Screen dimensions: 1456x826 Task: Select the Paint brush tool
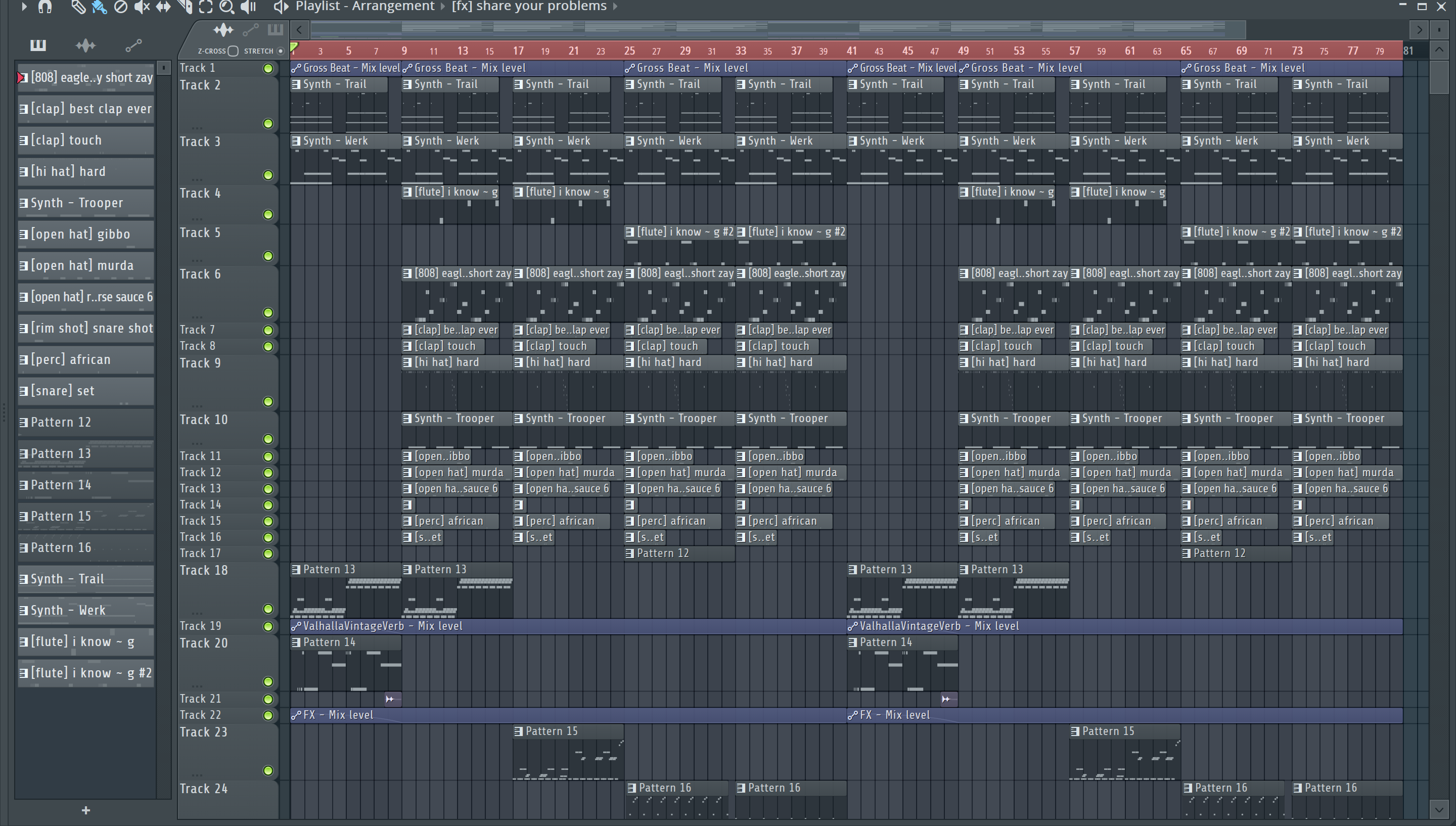[99, 7]
